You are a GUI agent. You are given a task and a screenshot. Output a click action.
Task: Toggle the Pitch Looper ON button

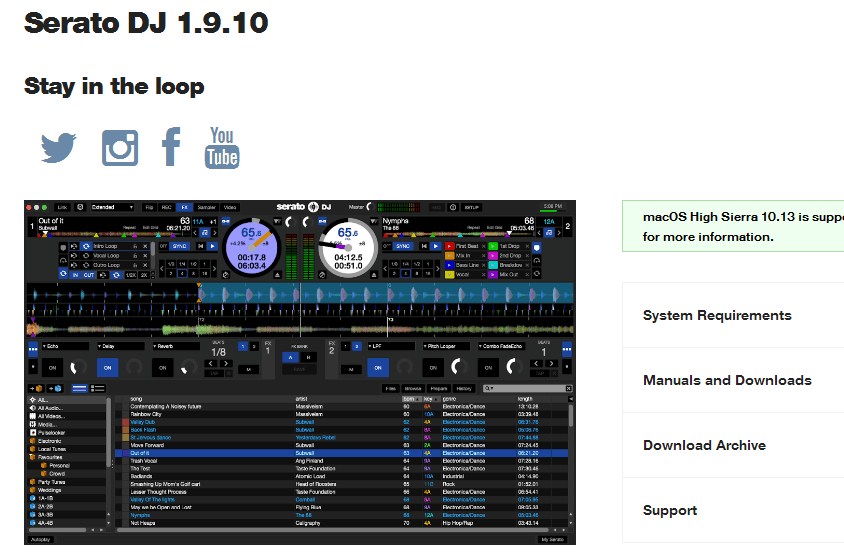433,368
